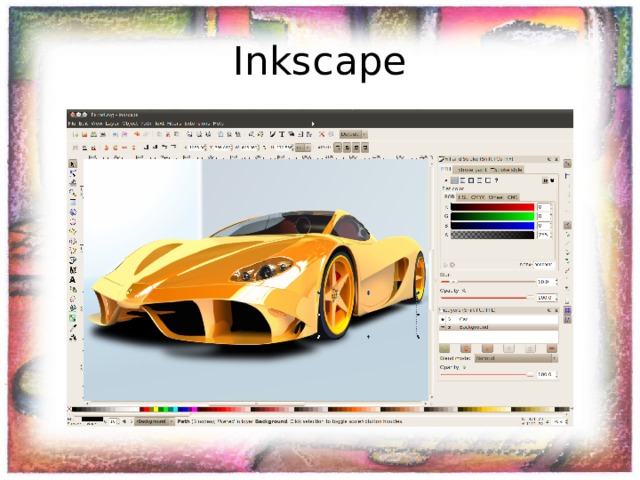Click the Green channel color slider

click(x=492, y=216)
